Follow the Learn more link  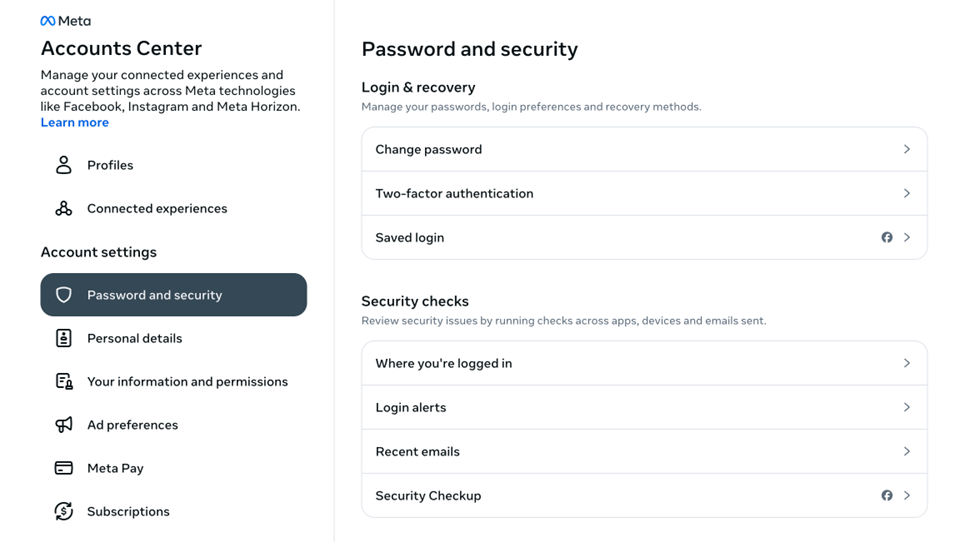(x=75, y=123)
